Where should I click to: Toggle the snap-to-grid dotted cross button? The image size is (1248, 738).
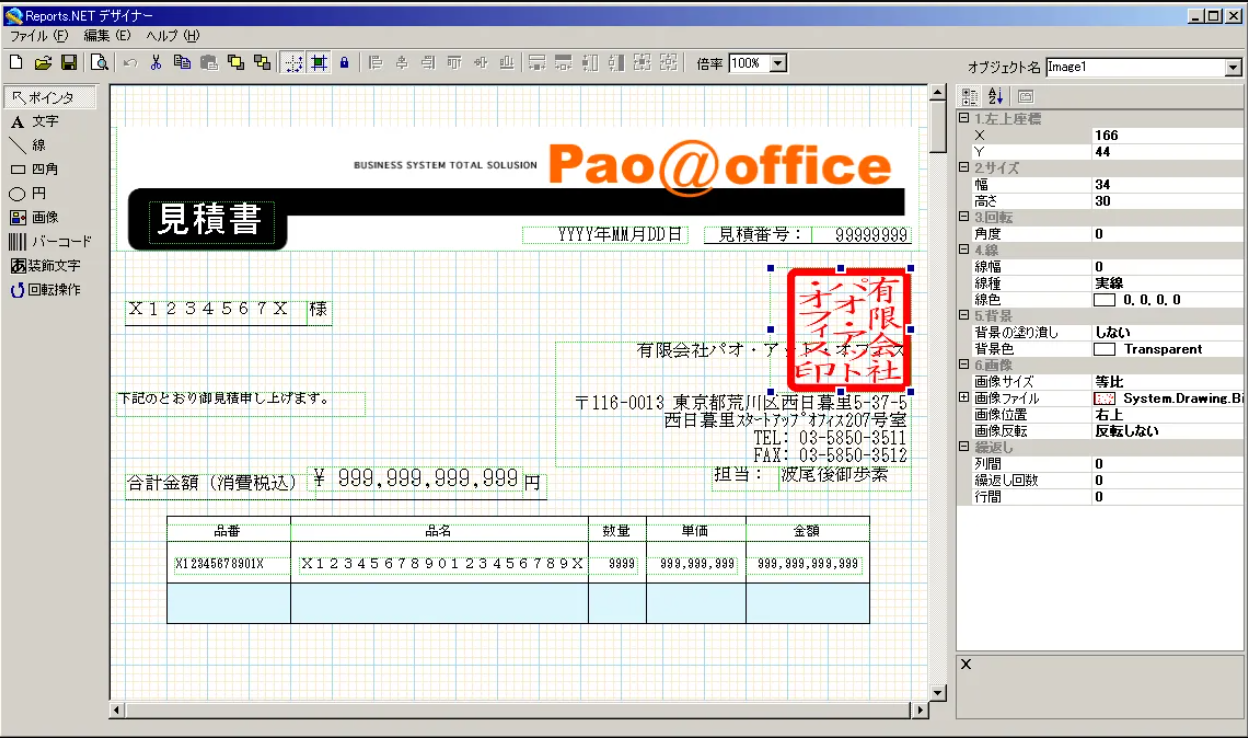[294, 63]
